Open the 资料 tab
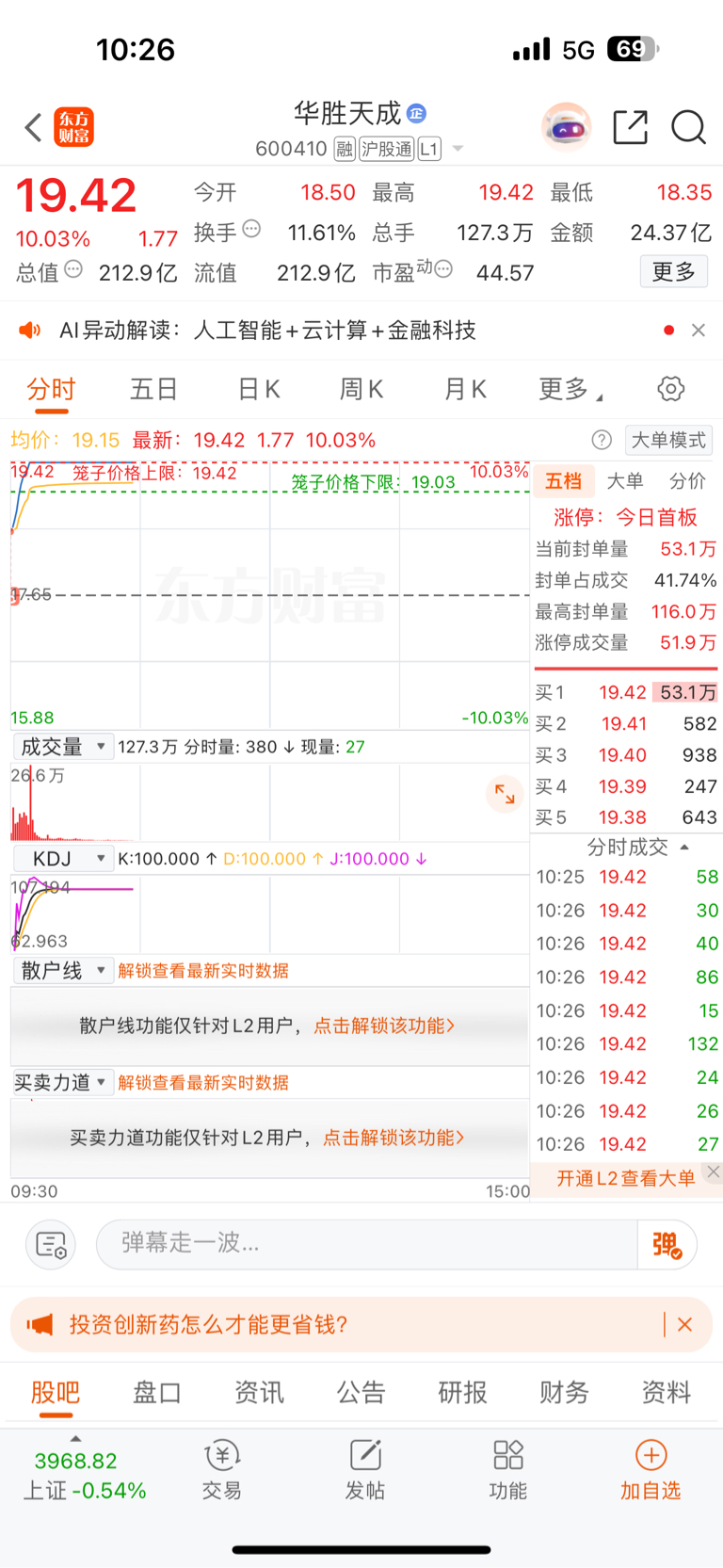The height and width of the screenshot is (1568, 723). click(x=667, y=1393)
